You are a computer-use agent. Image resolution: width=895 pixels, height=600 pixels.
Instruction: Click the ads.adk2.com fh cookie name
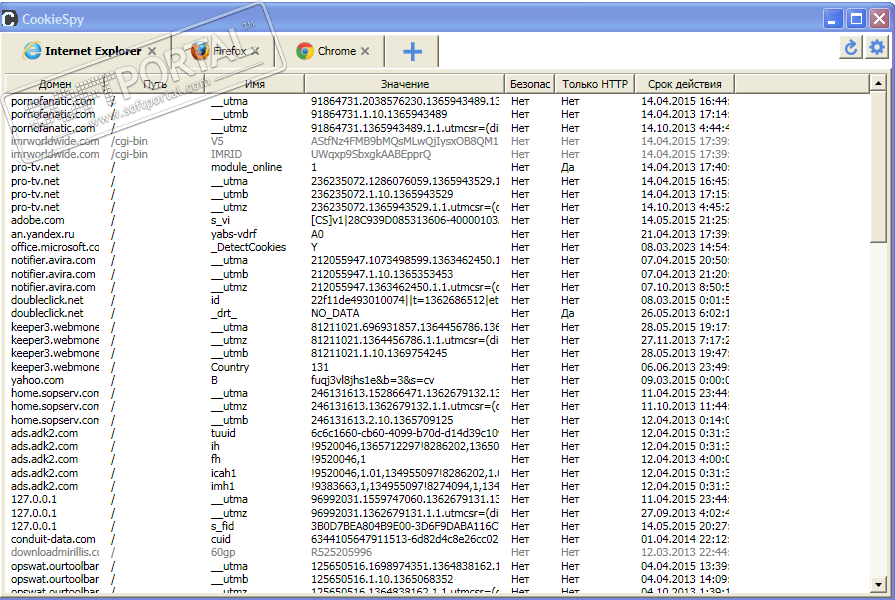click(x=215, y=460)
